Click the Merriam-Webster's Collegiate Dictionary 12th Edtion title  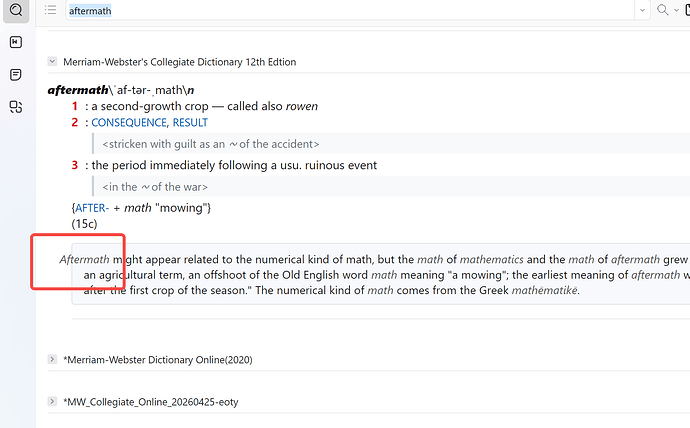[180, 62]
